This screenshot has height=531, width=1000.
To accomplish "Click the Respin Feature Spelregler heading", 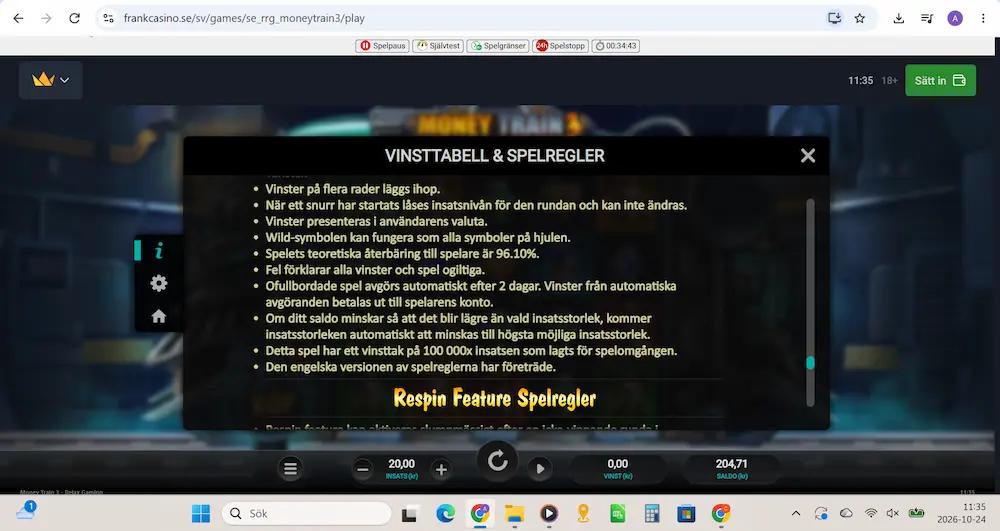I will (x=494, y=399).
